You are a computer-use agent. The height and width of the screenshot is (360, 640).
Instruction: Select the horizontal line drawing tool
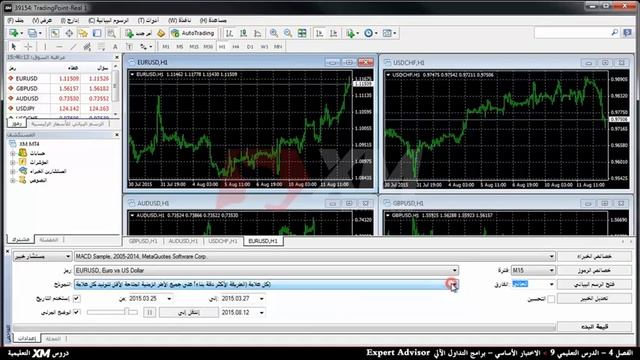[59, 47]
